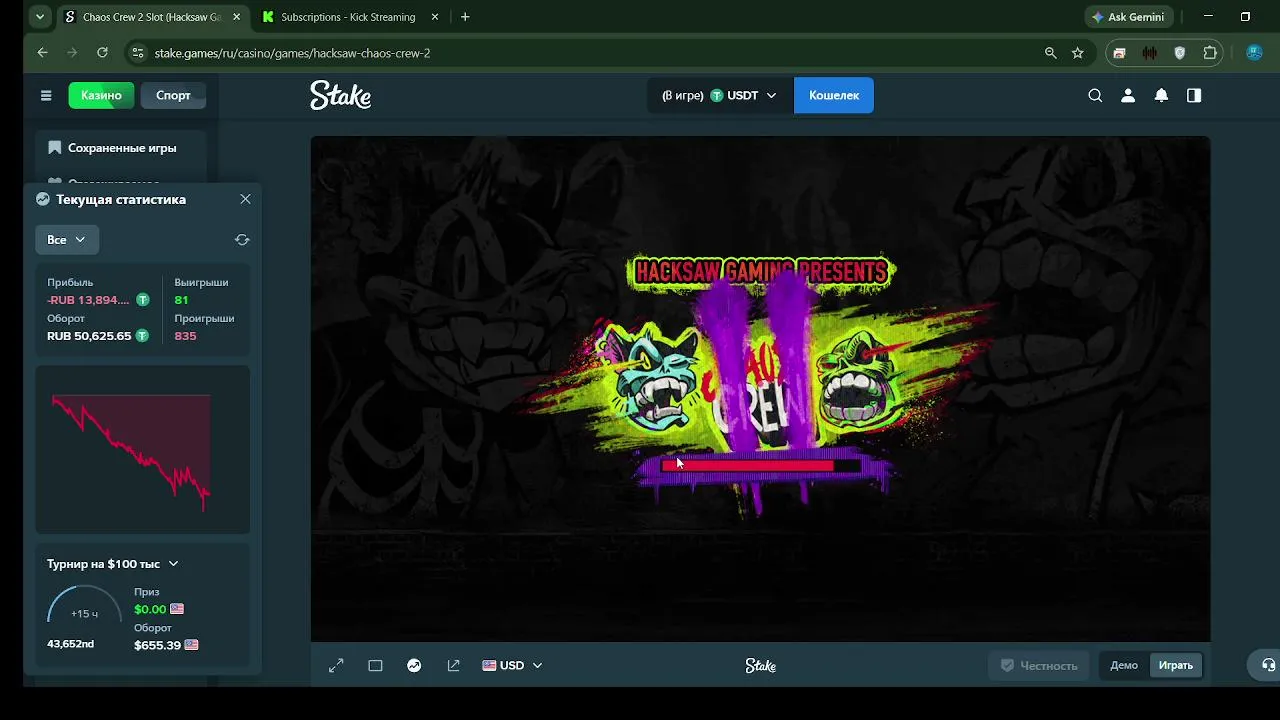Click the Оборот RUB 50,625.65 value
The height and width of the screenshot is (720, 1280).
89,336
